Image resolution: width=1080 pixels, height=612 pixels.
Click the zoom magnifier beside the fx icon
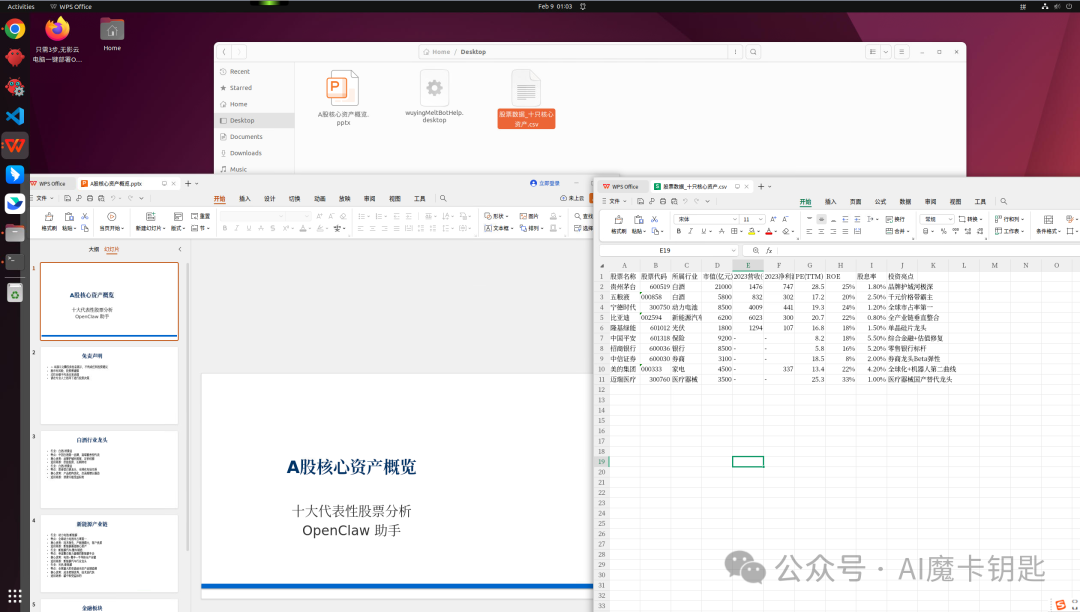756,251
